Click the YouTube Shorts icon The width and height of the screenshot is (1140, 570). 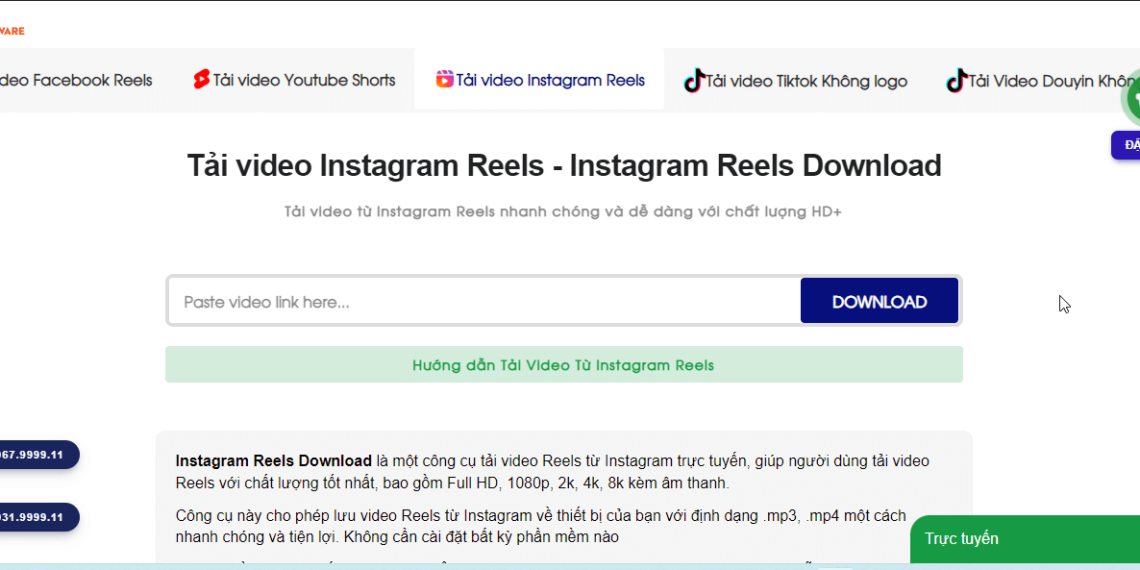(x=201, y=79)
